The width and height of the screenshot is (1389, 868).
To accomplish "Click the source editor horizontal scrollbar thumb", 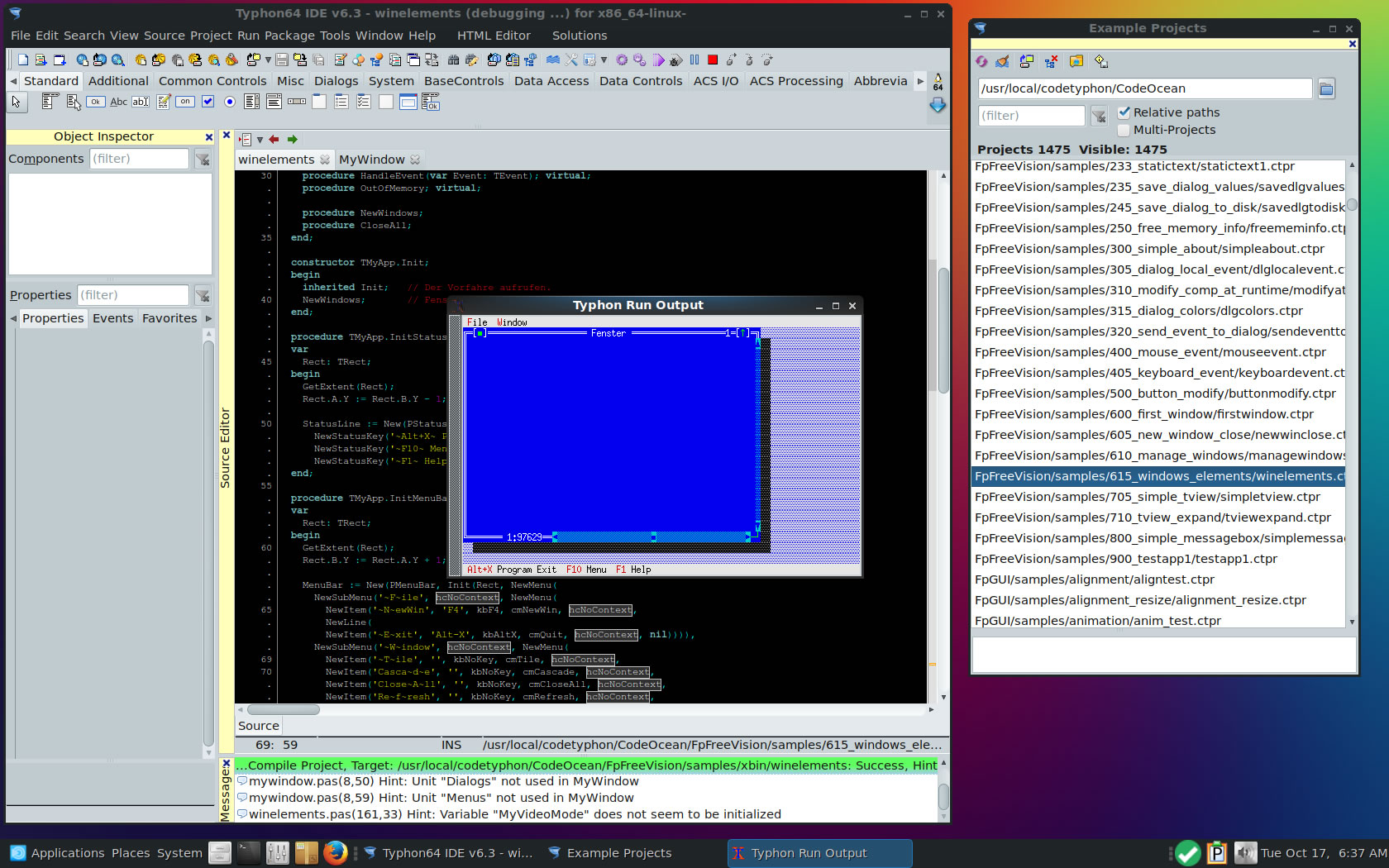I will 284,709.
